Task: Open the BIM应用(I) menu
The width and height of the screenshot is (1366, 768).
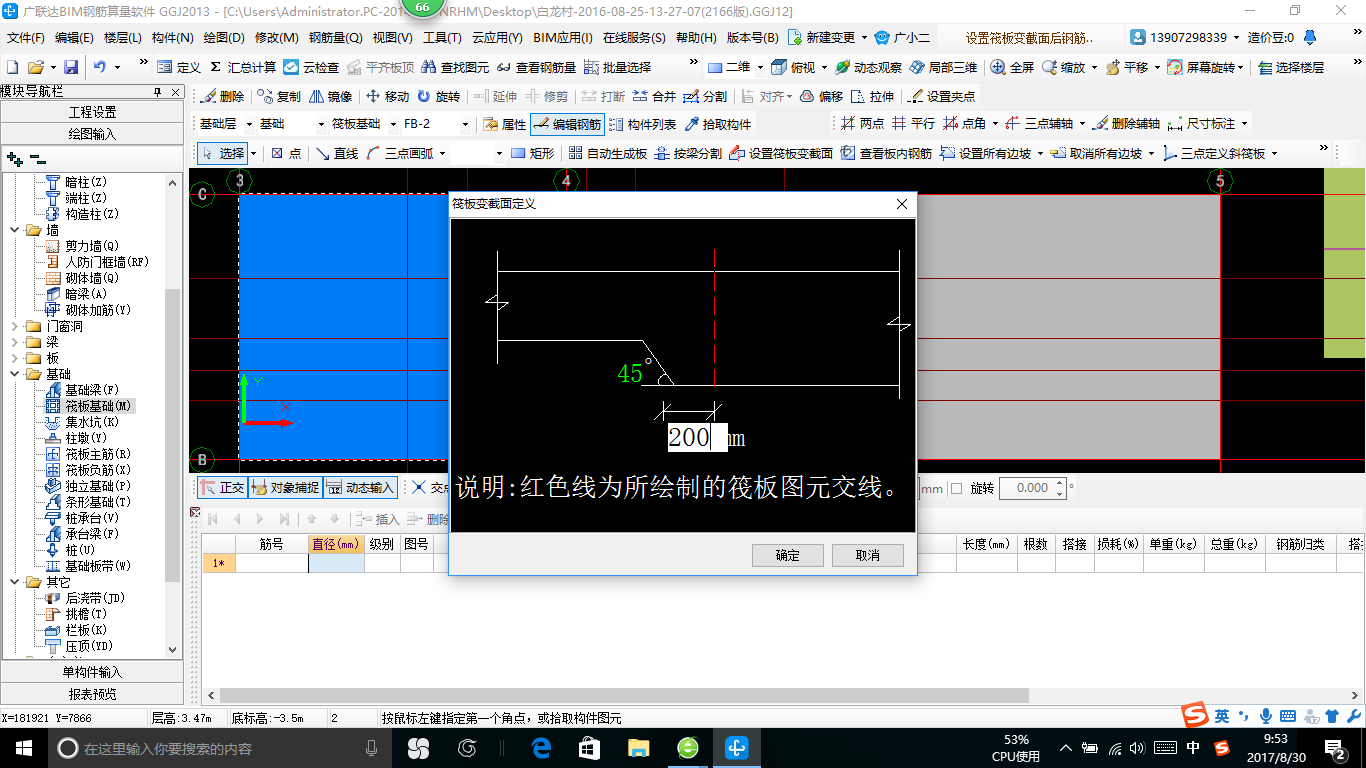Action: coord(562,38)
